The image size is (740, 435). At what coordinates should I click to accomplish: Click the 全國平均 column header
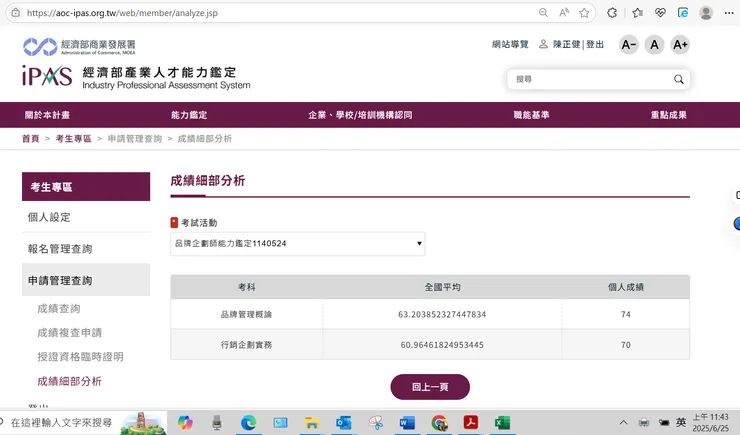pyautogui.click(x=442, y=287)
